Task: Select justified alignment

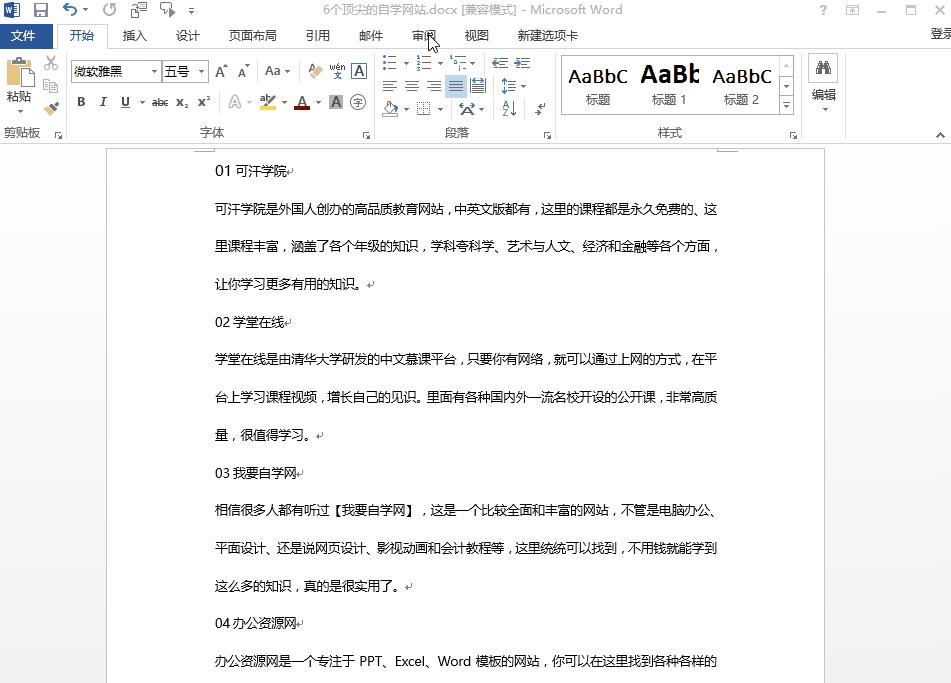Action: coord(455,86)
